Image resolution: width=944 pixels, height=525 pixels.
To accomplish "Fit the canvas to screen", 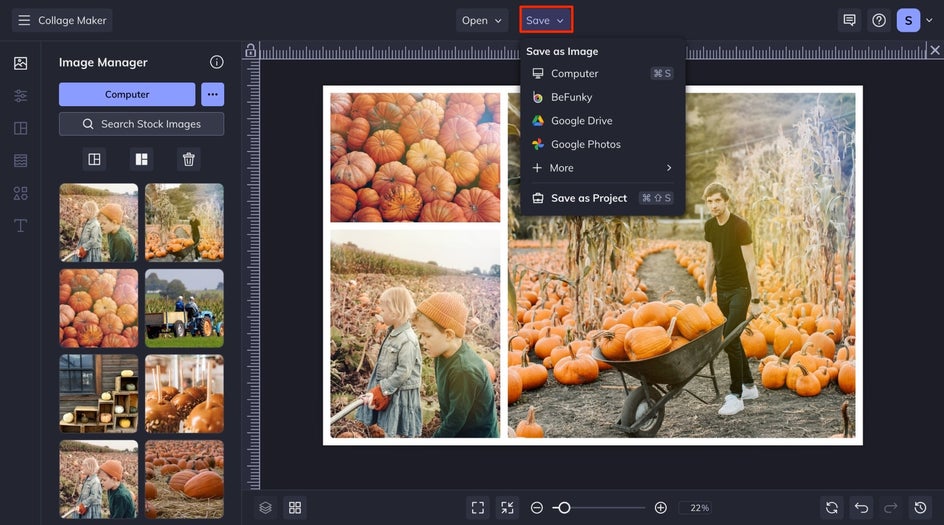I will point(478,508).
